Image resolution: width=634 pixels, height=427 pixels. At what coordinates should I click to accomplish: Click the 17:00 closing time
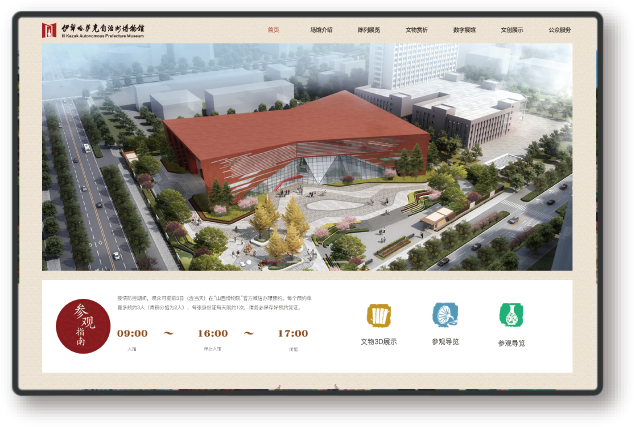pyautogui.click(x=293, y=334)
